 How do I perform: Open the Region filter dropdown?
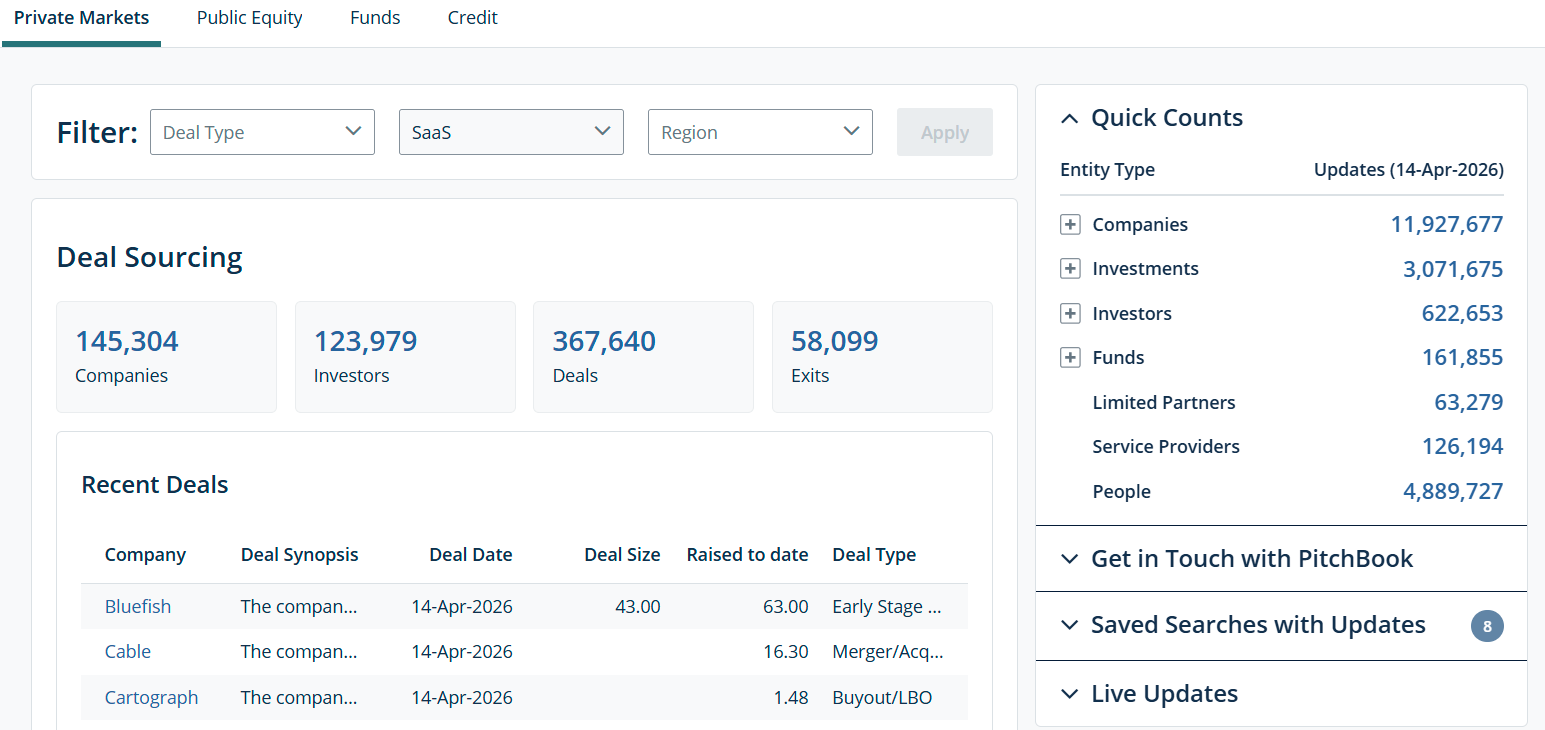click(760, 132)
